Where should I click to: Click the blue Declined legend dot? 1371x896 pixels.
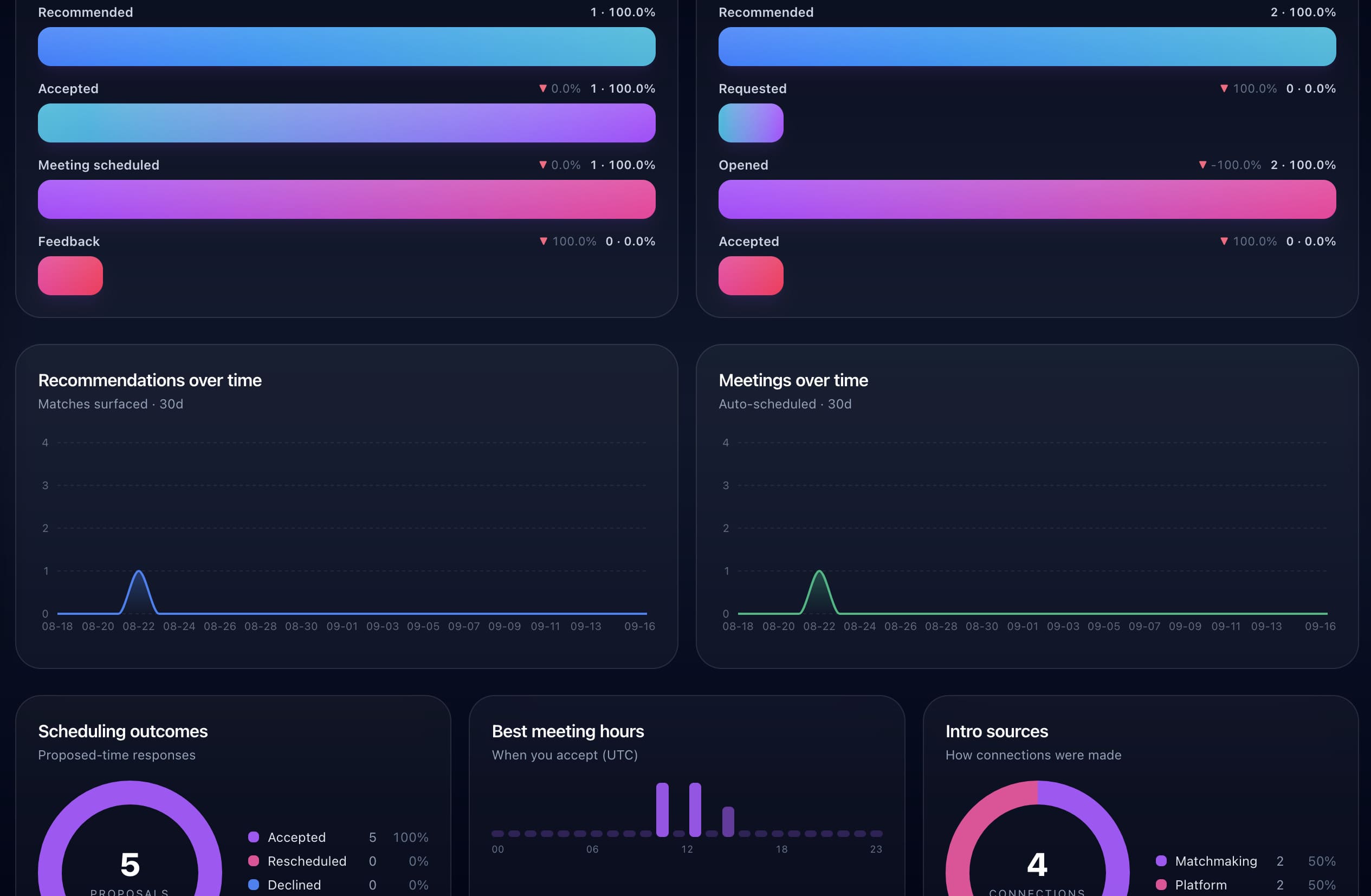(x=254, y=885)
